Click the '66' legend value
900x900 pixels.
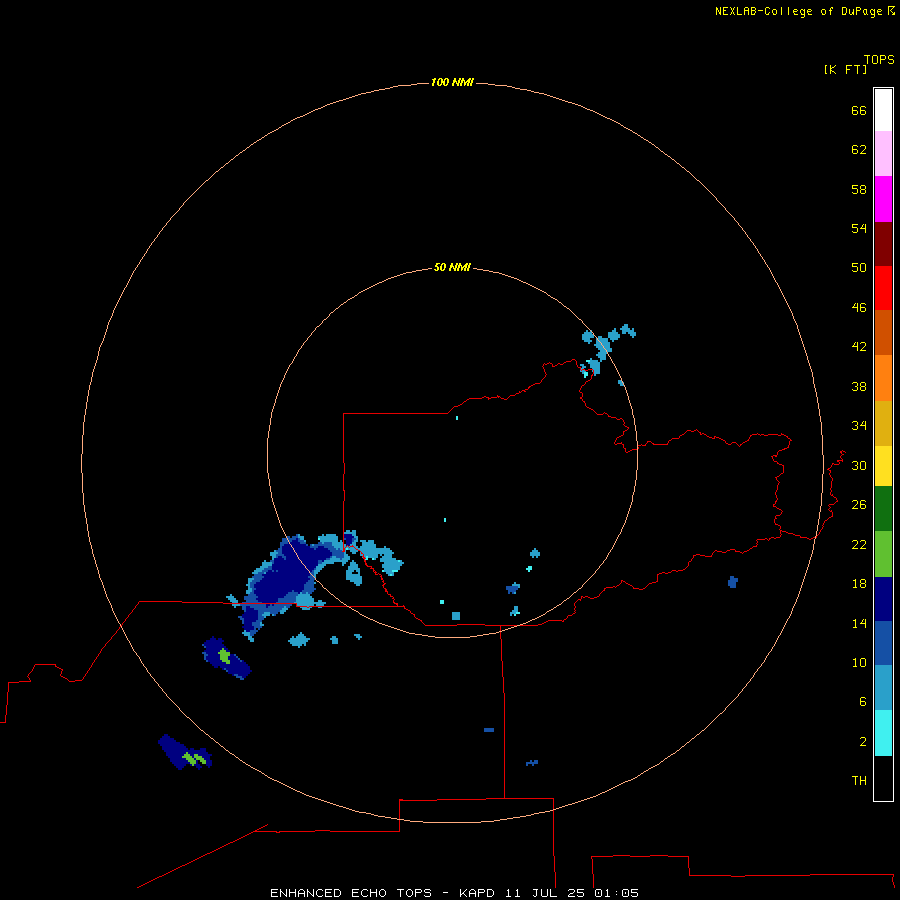tap(859, 110)
